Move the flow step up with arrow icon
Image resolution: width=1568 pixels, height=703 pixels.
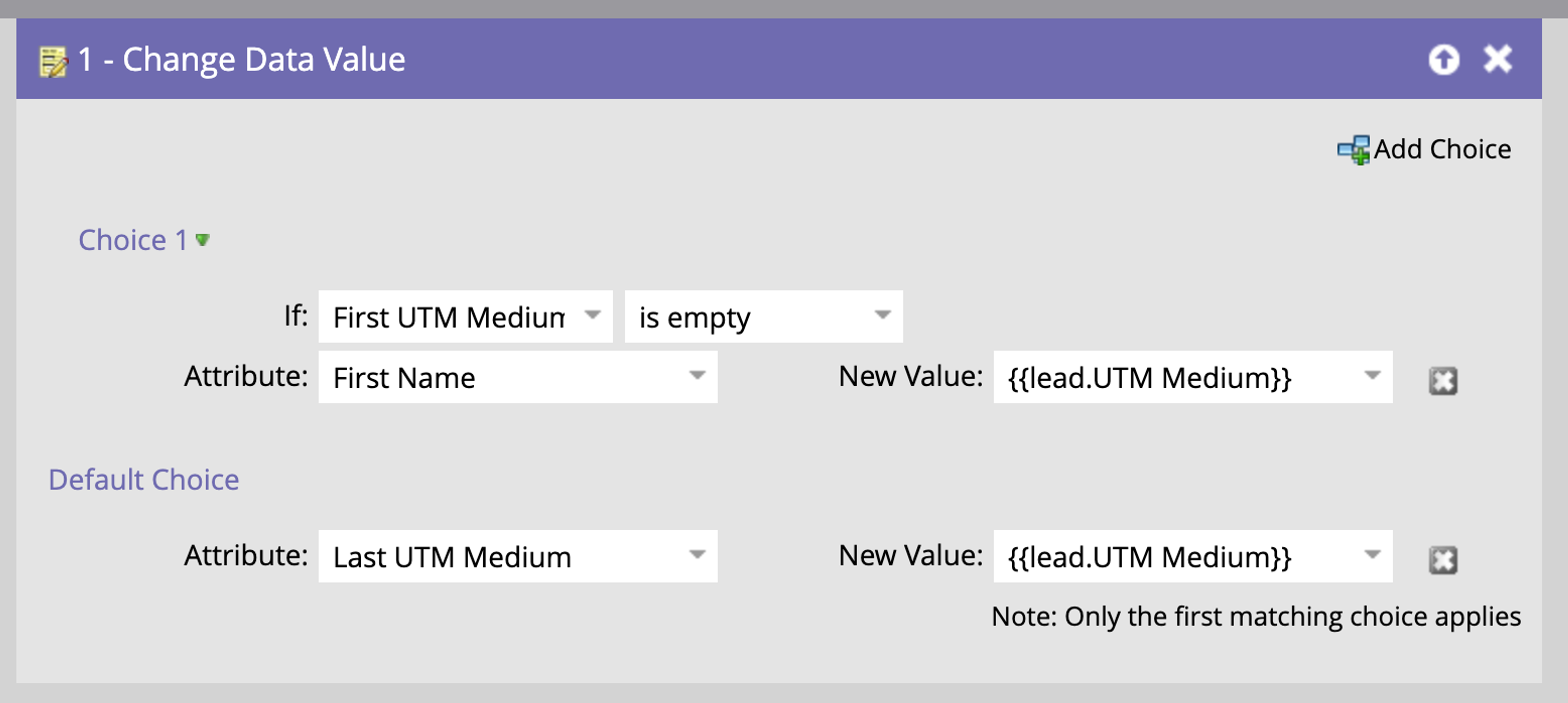(x=1443, y=59)
